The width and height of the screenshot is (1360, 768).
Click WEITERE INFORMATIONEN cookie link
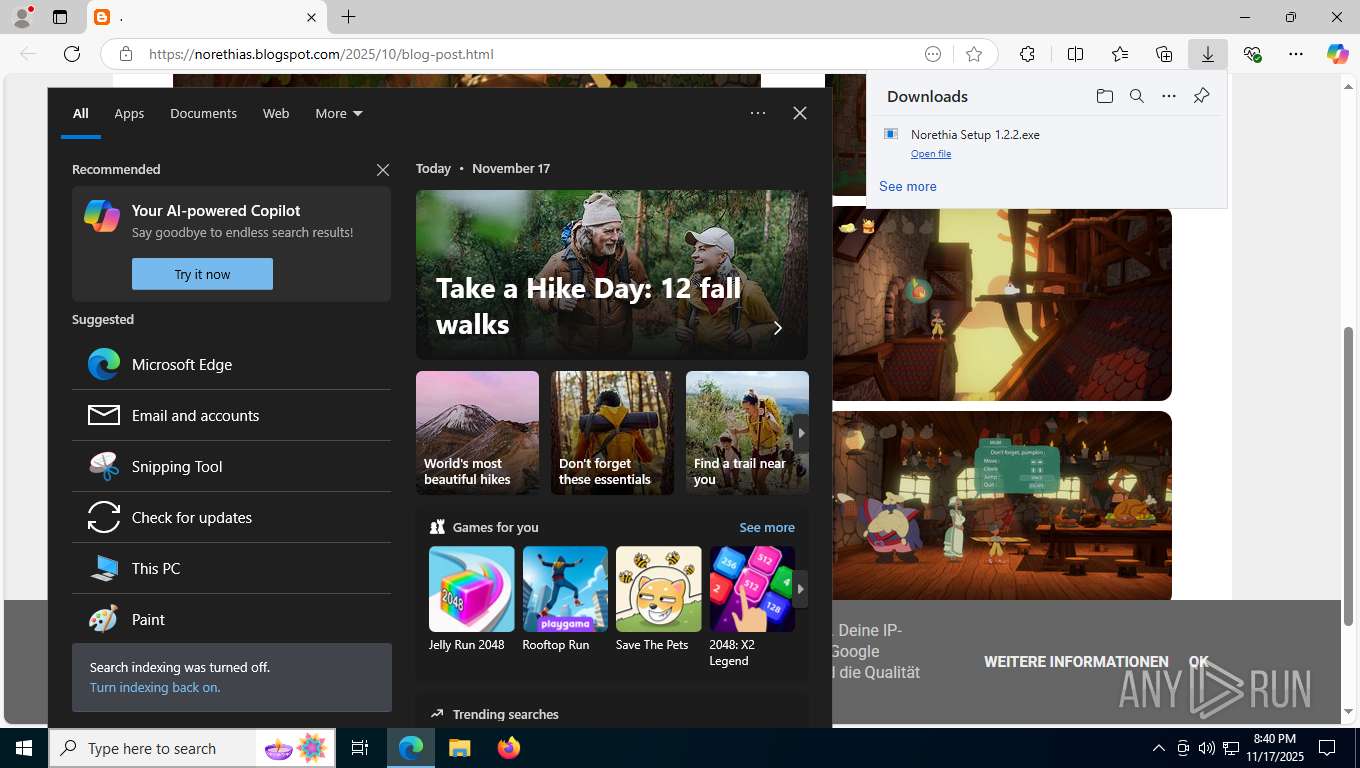point(1076,662)
